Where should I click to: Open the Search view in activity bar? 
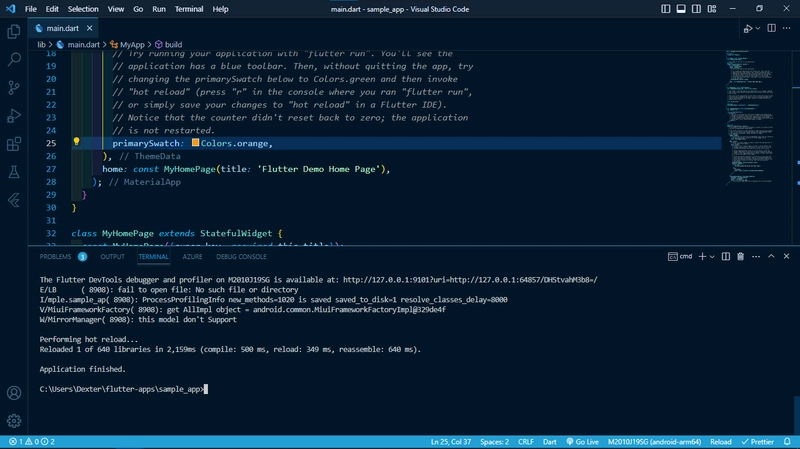pyautogui.click(x=14, y=59)
